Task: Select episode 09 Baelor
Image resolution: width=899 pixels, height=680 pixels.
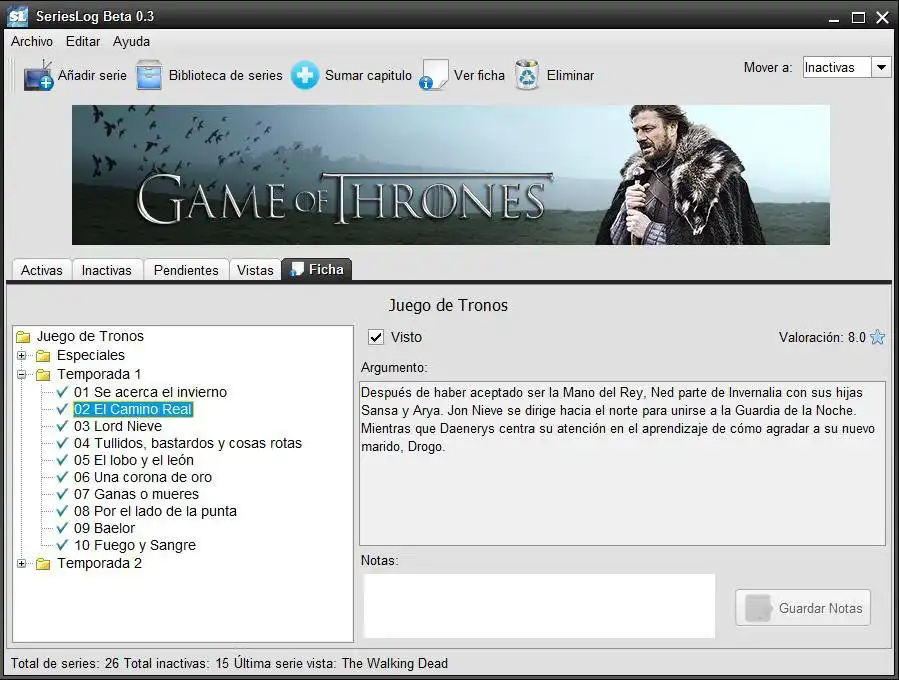Action: click(104, 528)
